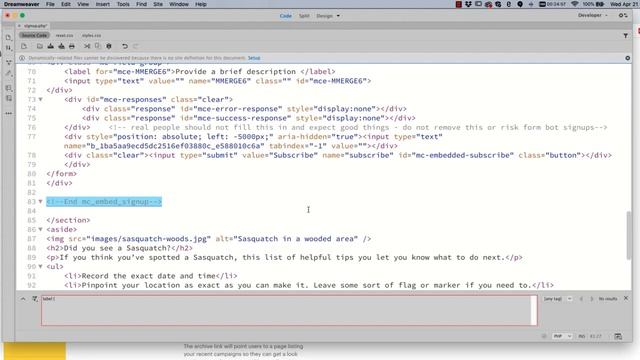This screenshot has width=640, height=360.
Task: Switch to Design view
Action: (x=324, y=16)
